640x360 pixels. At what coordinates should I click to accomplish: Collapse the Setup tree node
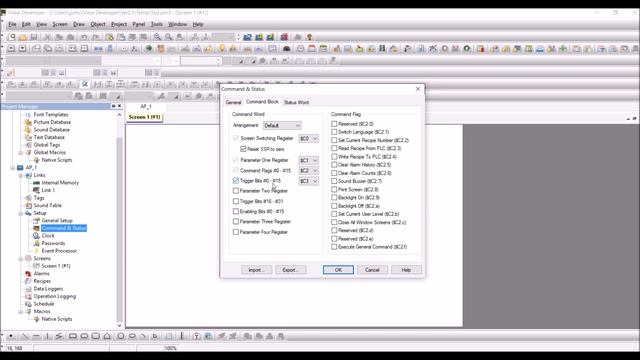[x=21, y=213]
